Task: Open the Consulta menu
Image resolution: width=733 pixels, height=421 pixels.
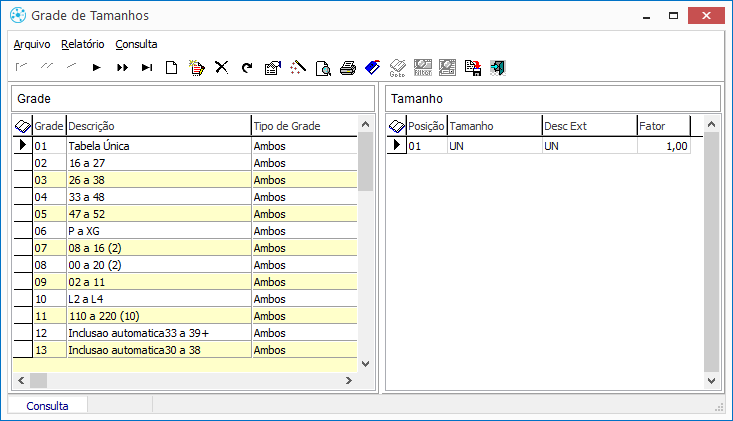Action: (x=137, y=44)
